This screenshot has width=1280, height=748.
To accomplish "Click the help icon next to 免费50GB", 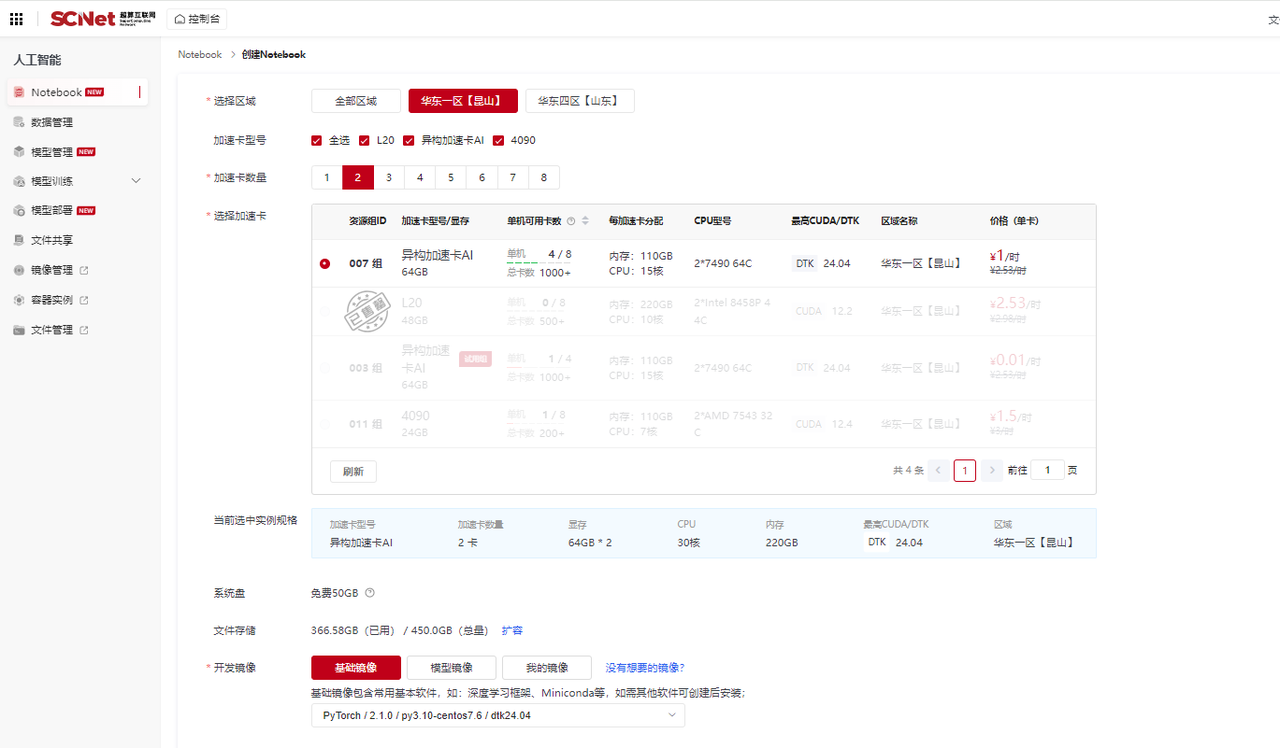I will click(370, 593).
